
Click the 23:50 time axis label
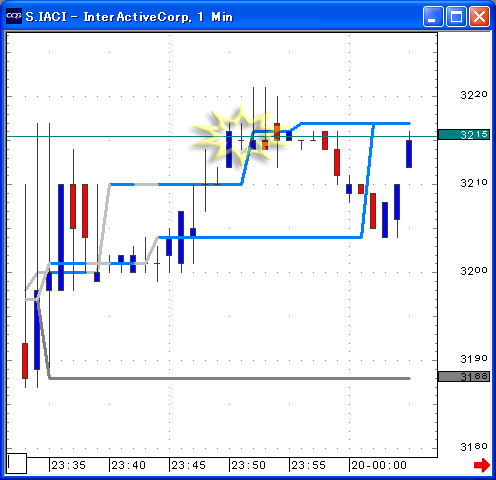pos(248,465)
